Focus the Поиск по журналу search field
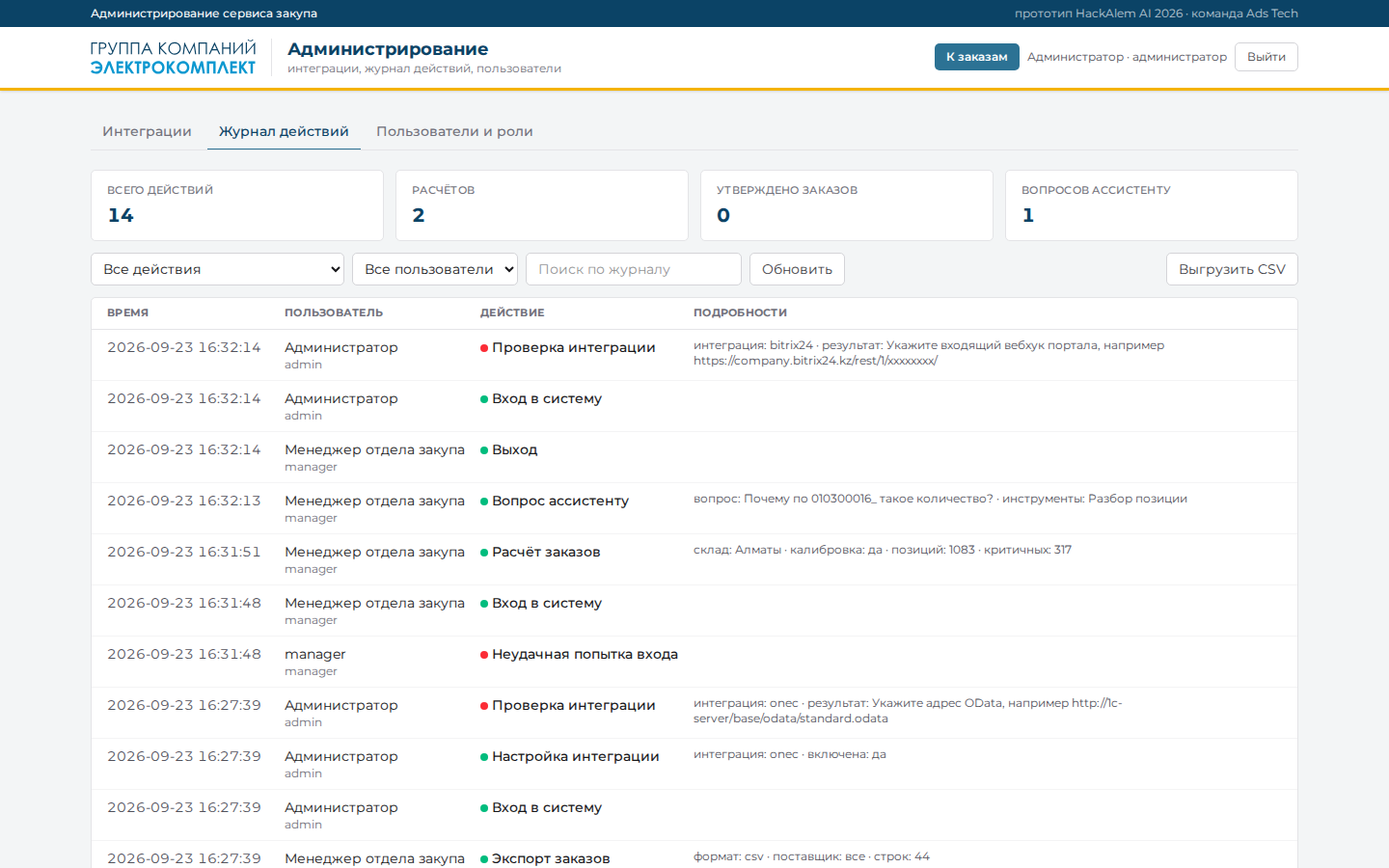Viewport: 1389px width, 868px height. tap(634, 269)
